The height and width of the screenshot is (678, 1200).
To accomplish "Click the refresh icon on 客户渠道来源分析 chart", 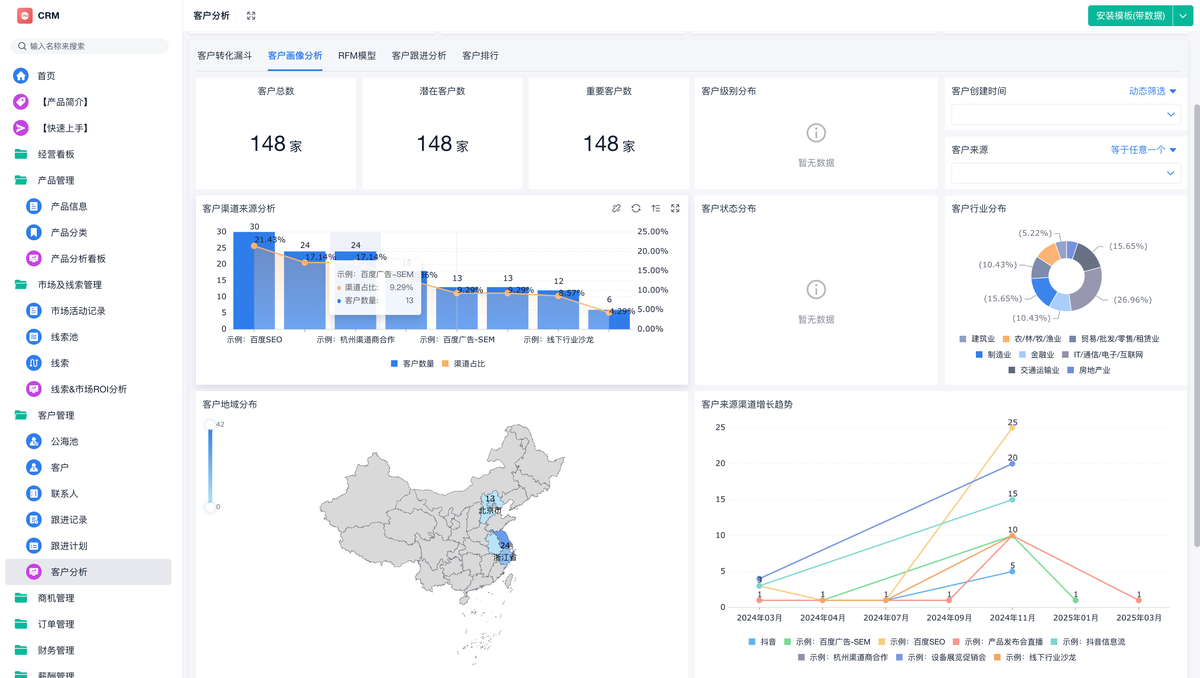I will 636,208.
